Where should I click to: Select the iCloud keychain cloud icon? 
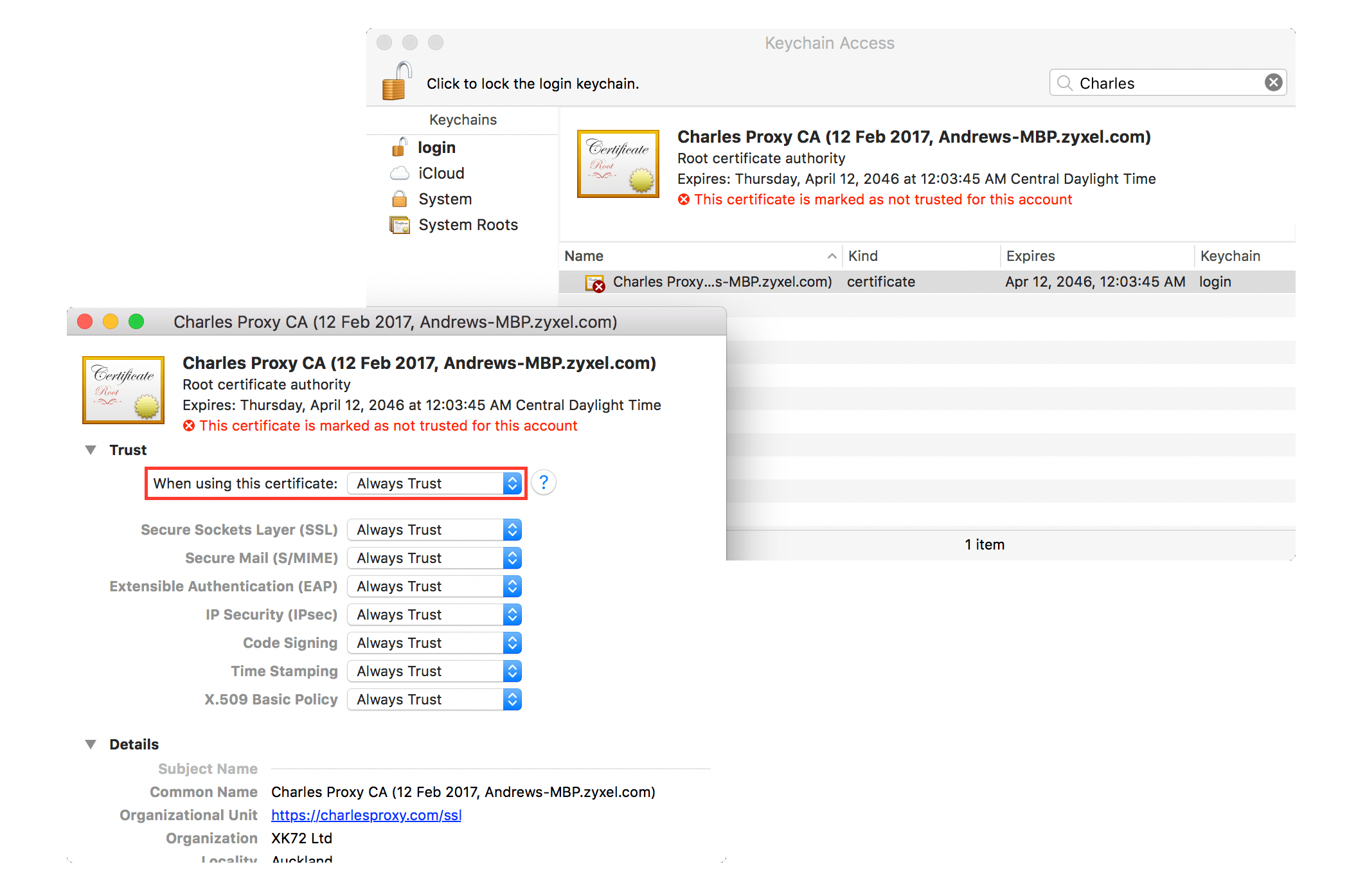click(399, 174)
